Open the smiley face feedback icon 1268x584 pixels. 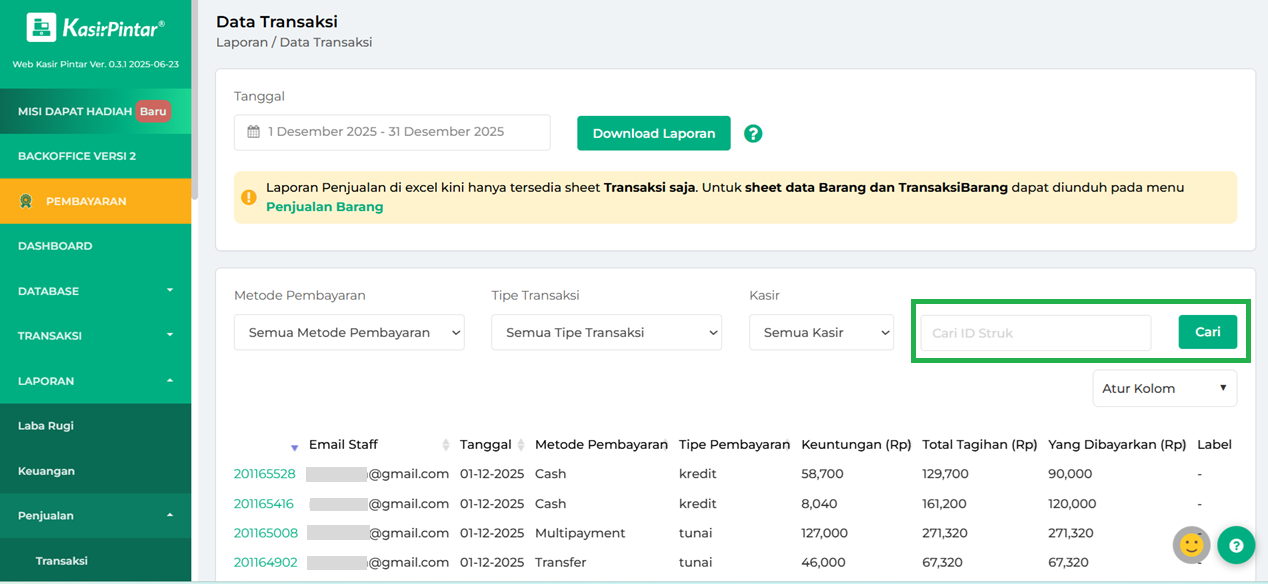coord(1191,545)
